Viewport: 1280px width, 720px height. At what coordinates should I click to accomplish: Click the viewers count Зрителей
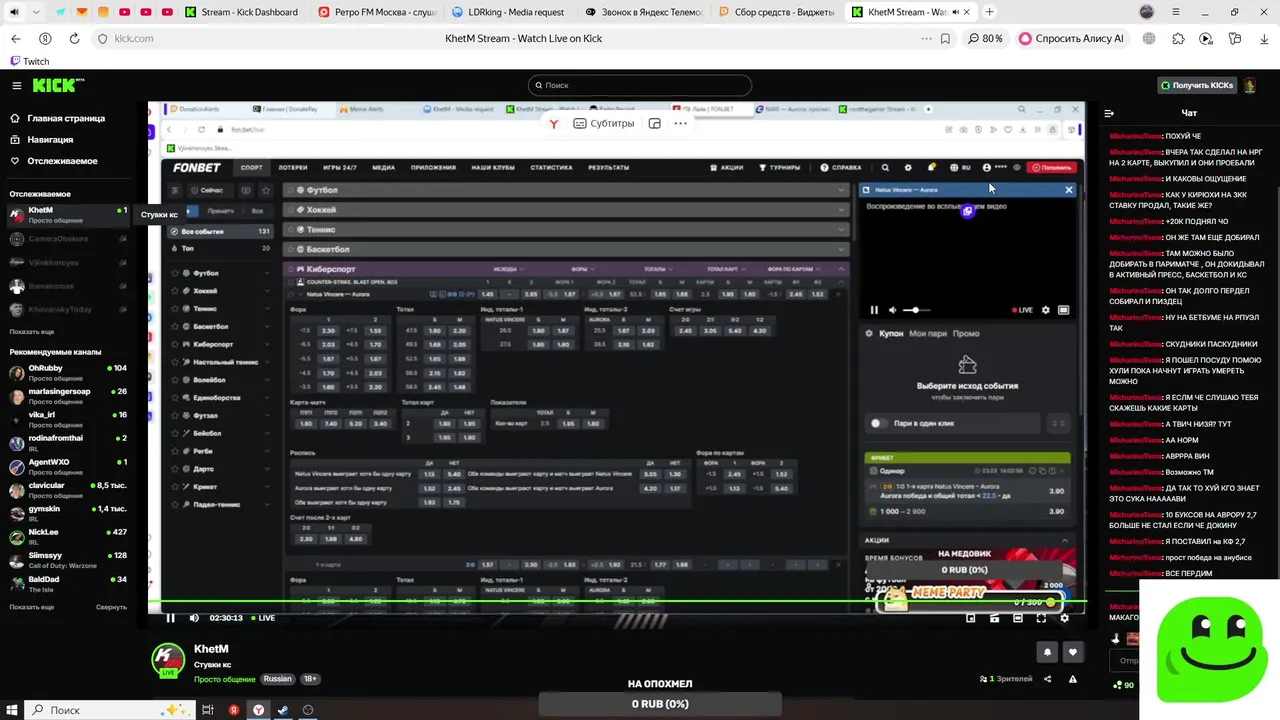(1006, 679)
